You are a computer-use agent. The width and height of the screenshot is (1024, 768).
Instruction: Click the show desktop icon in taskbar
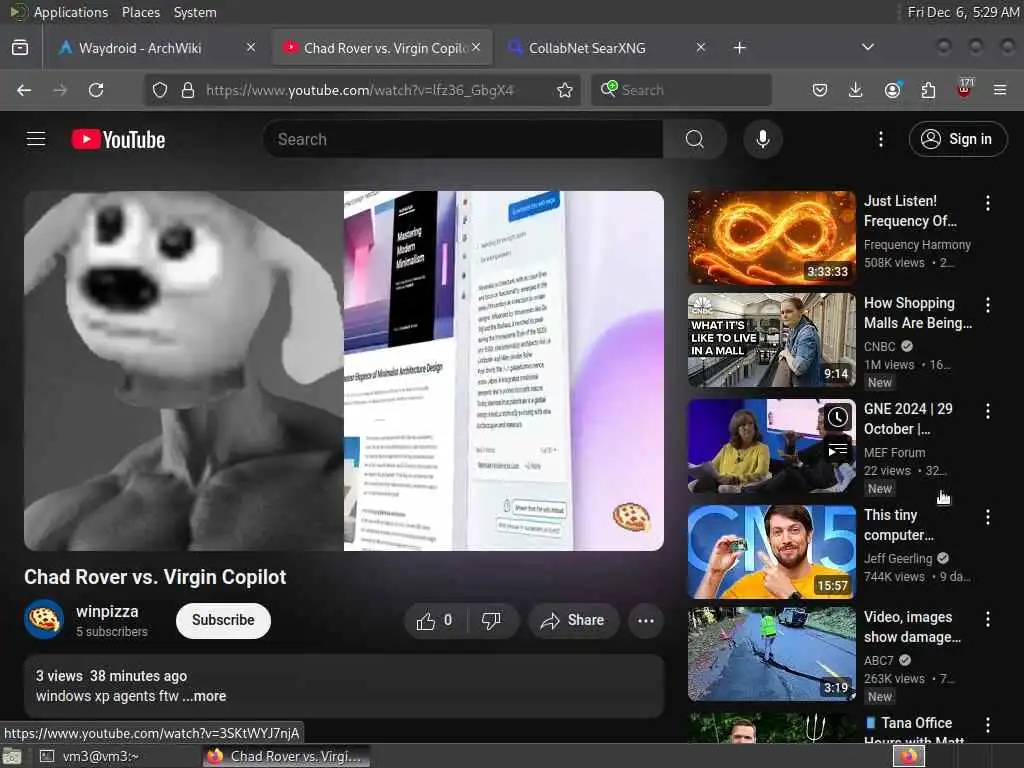tap(12, 756)
